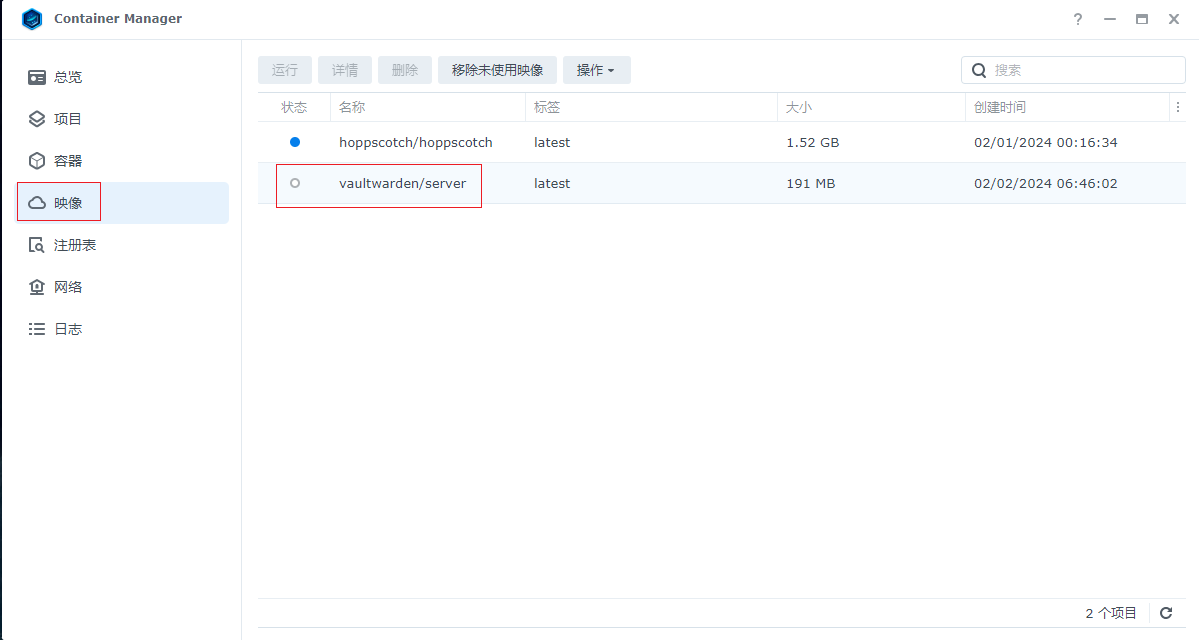The height and width of the screenshot is (640, 1199).
Task: Open the 注册表 registry section
Action: tap(122, 245)
